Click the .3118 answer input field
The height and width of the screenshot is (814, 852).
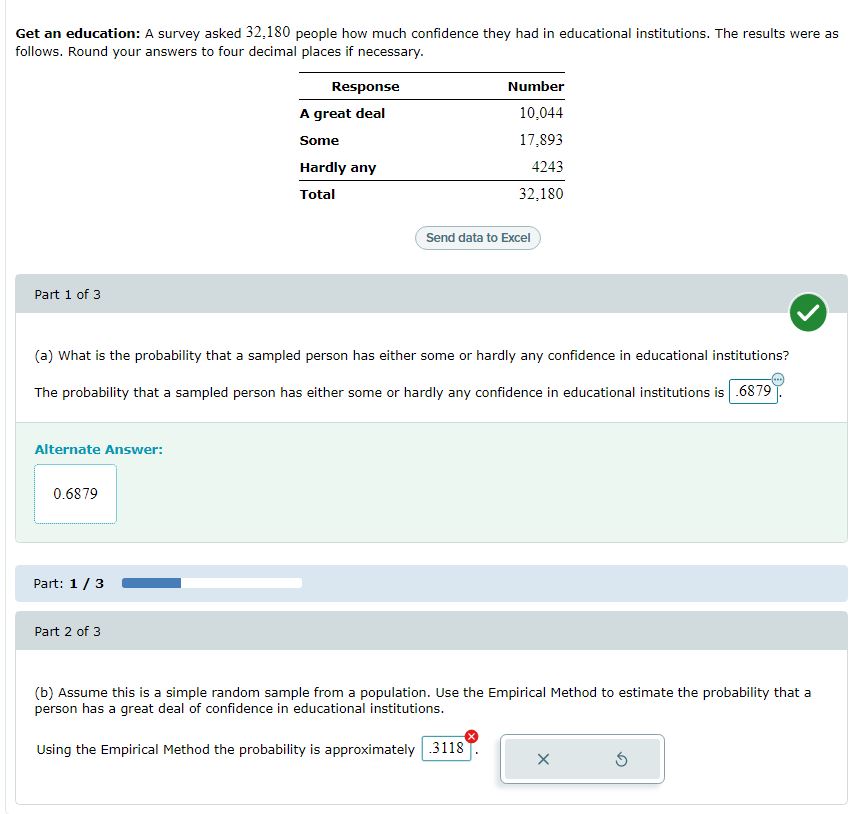(x=446, y=748)
